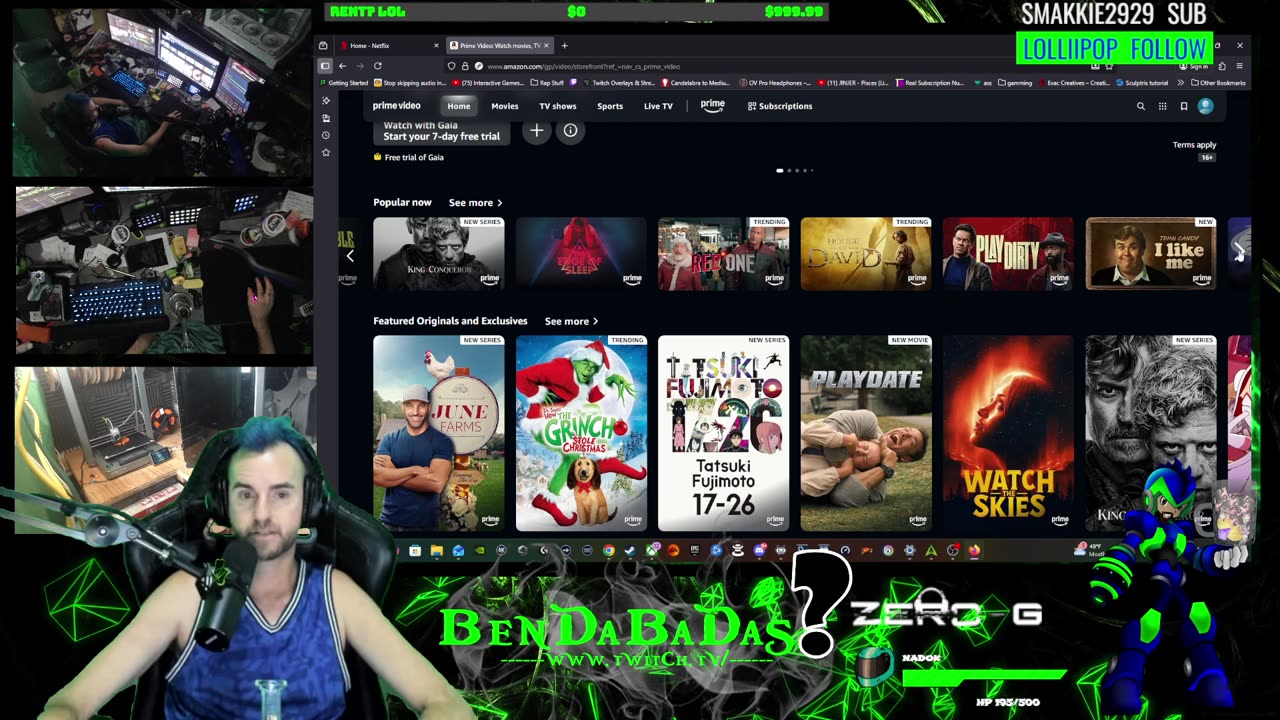Open Firefox from the taskbar
The image size is (1280, 720).
[x=973, y=550]
